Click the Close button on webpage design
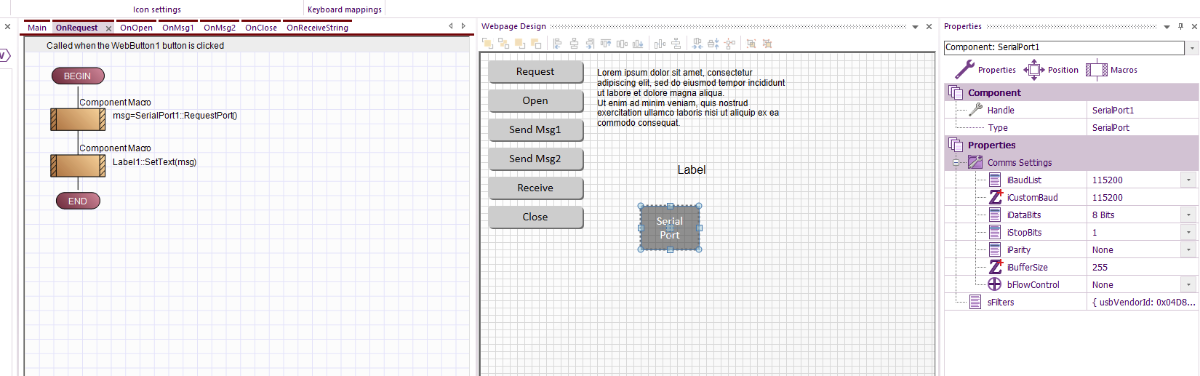This screenshot has height=376, width=1200. pos(535,217)
